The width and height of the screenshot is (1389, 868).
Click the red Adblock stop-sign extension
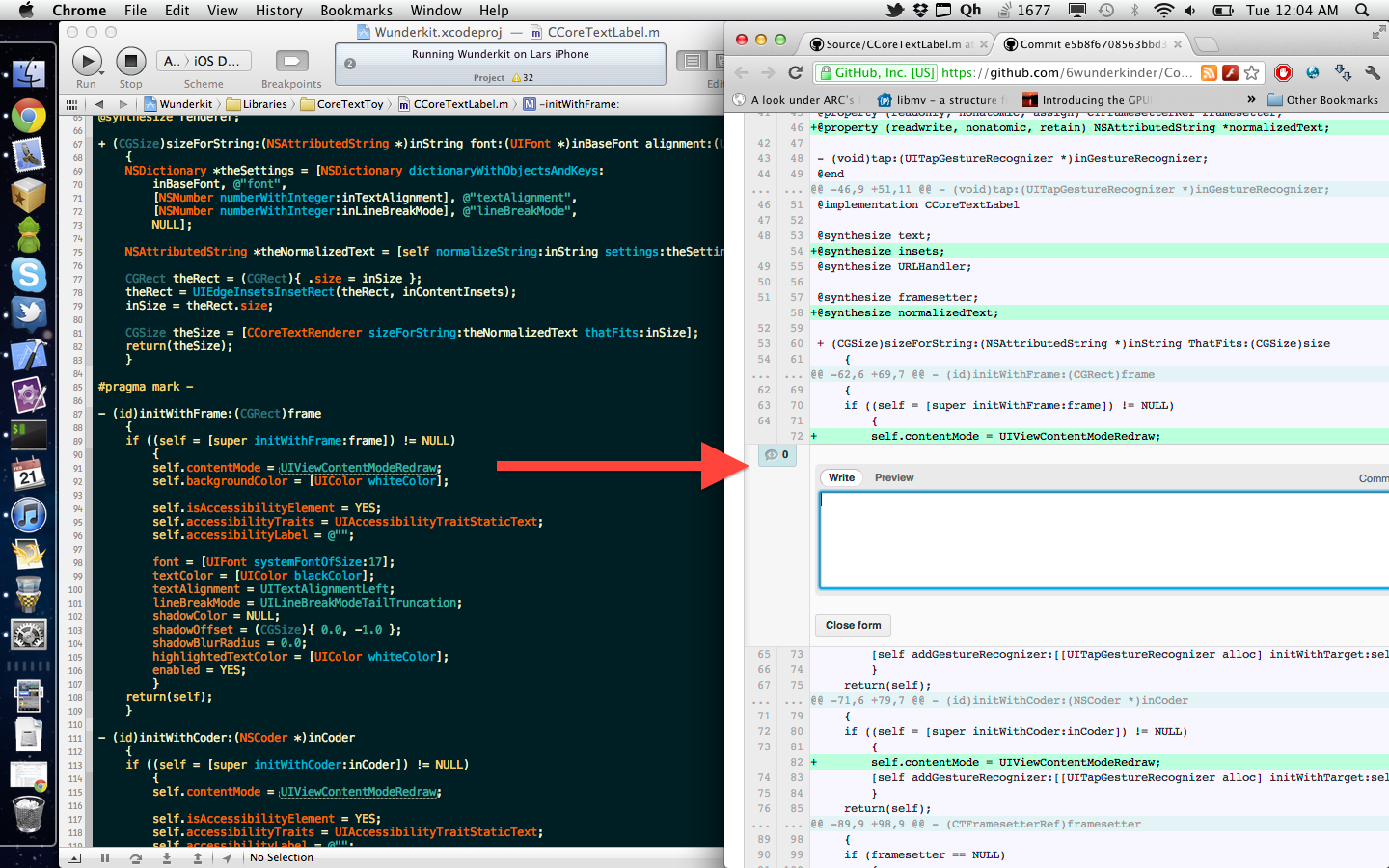(1283, 73)
